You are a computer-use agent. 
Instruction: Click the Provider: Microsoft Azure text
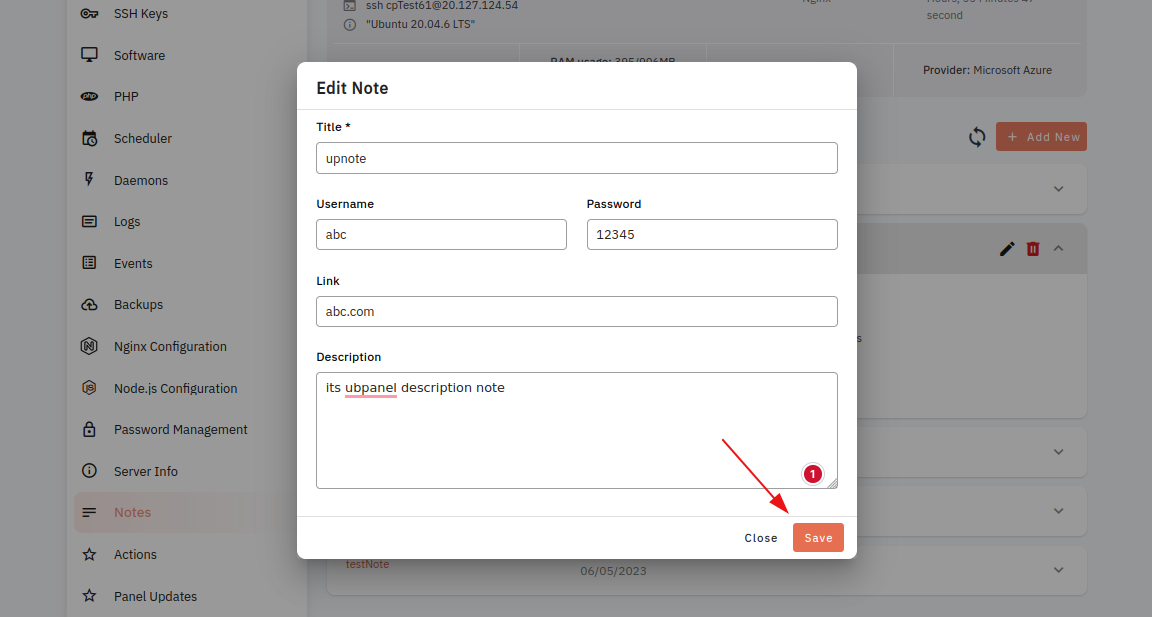click(x=987, y=70)
